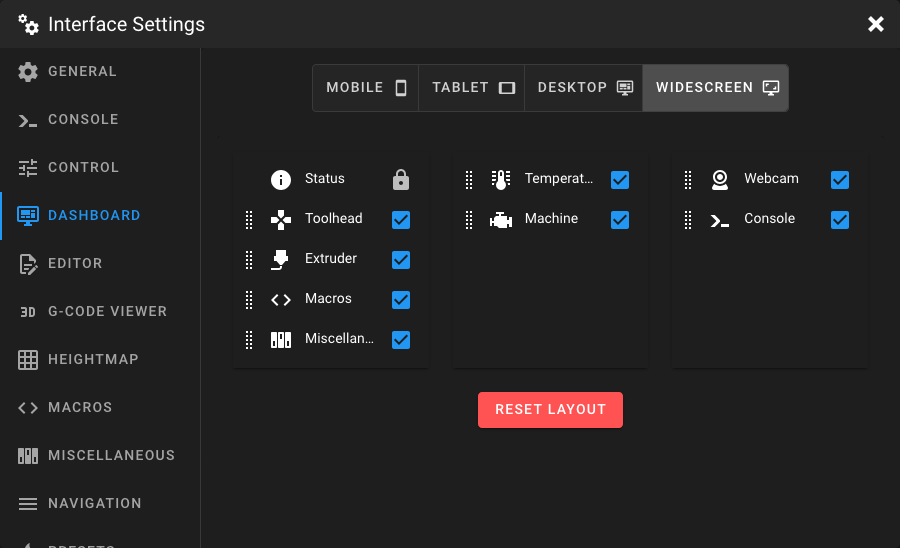Grab the drag handle of Toolhead row
This screenshot has width=900, height=548.
[249, 220]
